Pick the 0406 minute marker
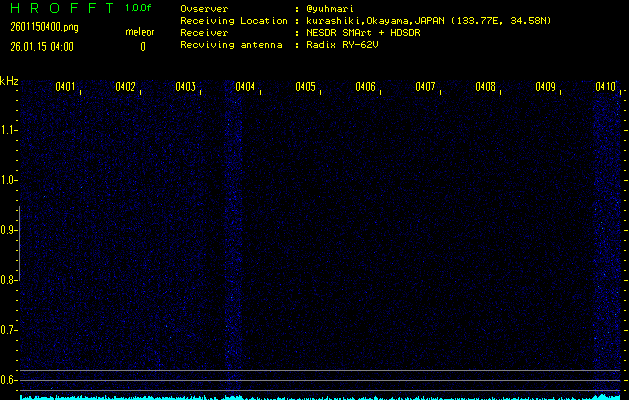 click(365, 87)
